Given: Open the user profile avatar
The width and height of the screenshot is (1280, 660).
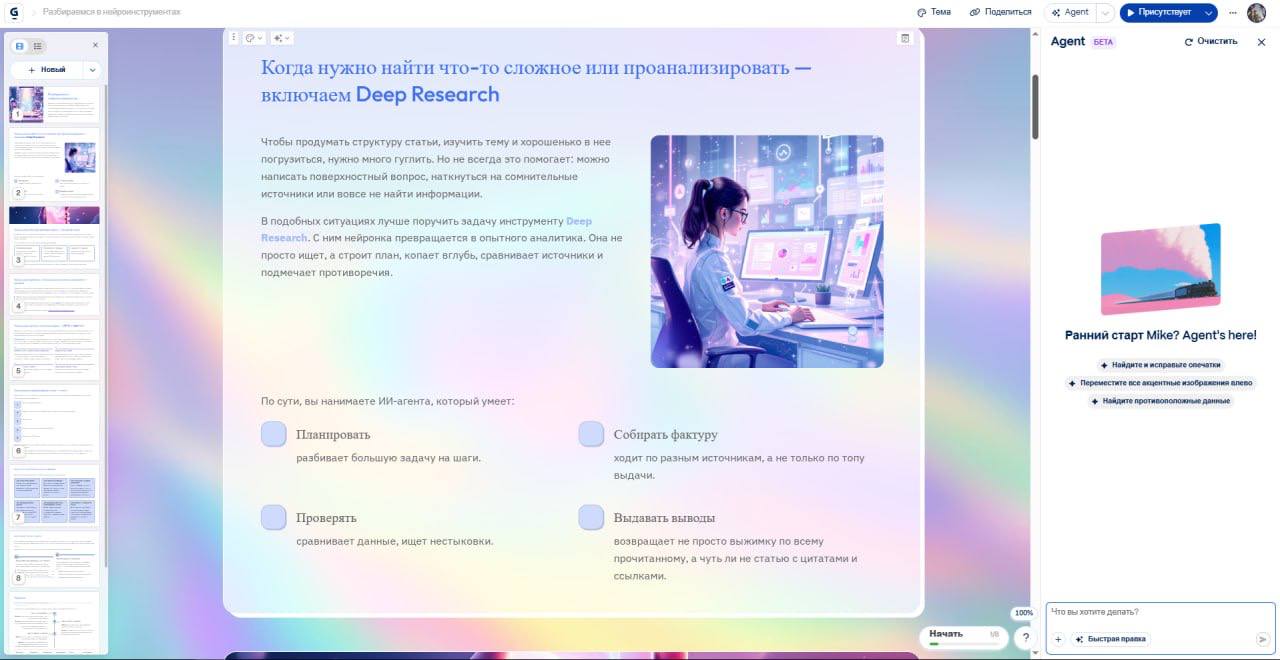Looking at the screenshot, I should [1256, 12].
